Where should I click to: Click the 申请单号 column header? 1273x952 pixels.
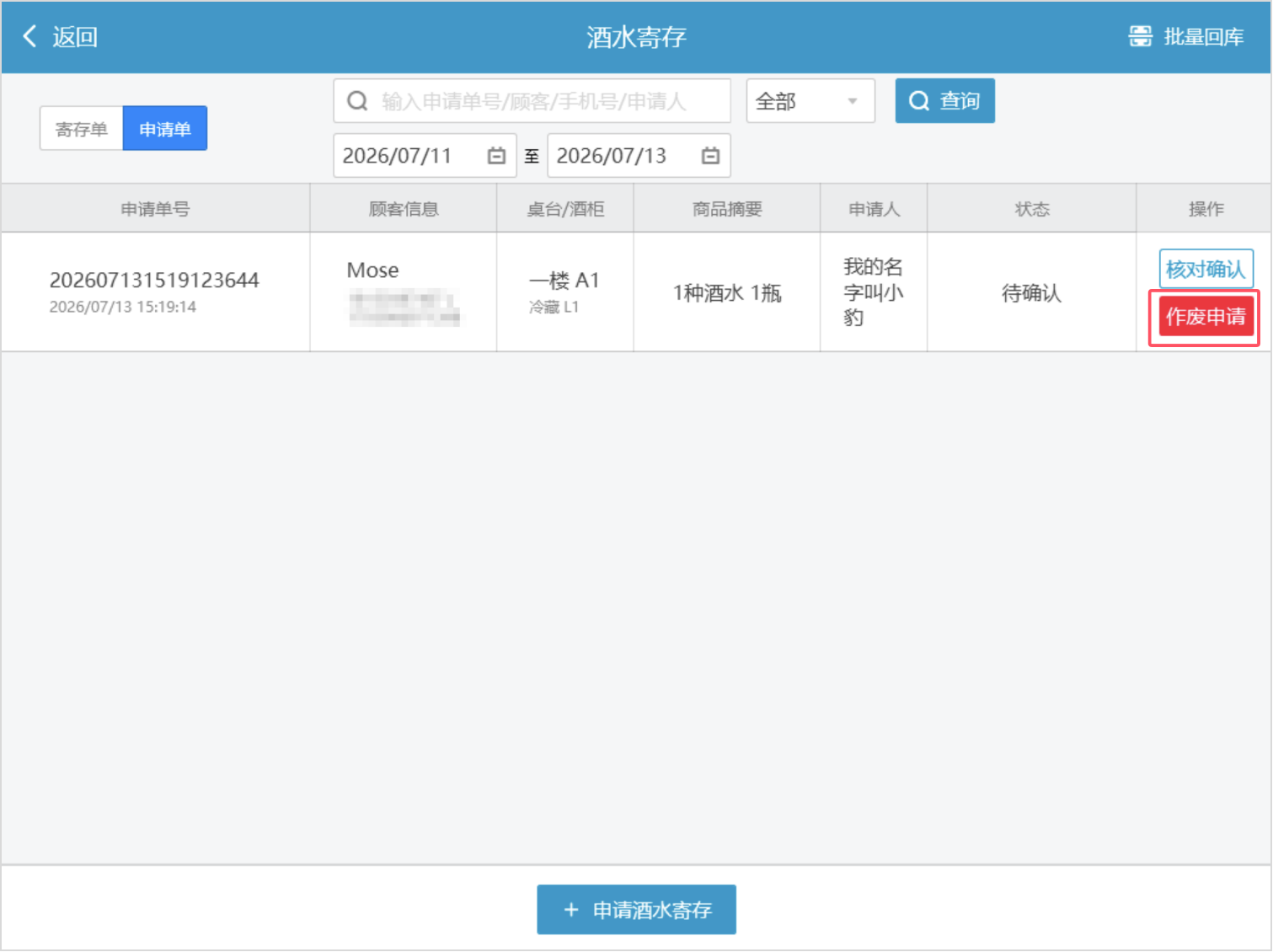click(x=155, y=209)
